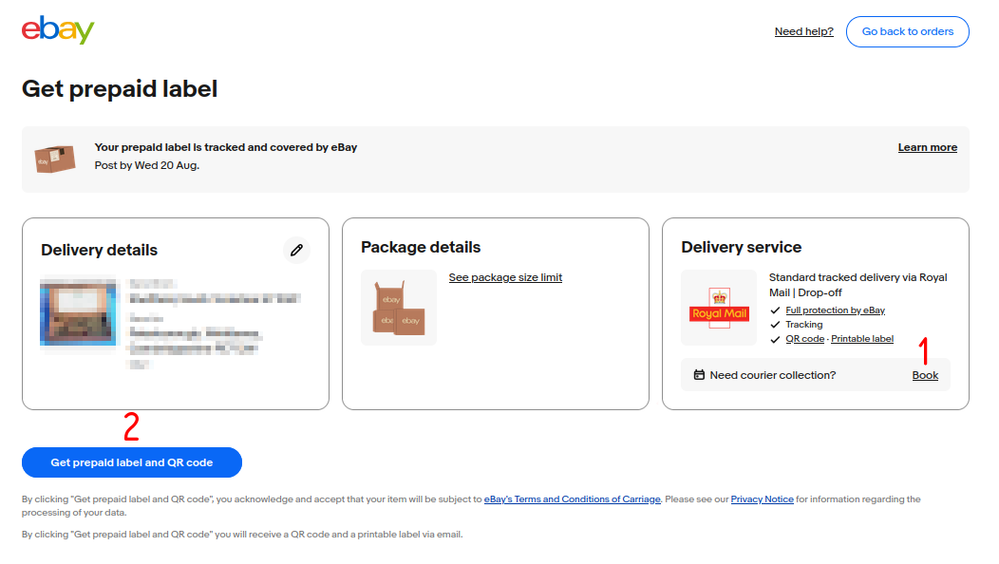Click the eBay parcel icon in the banner

[55, 158]
